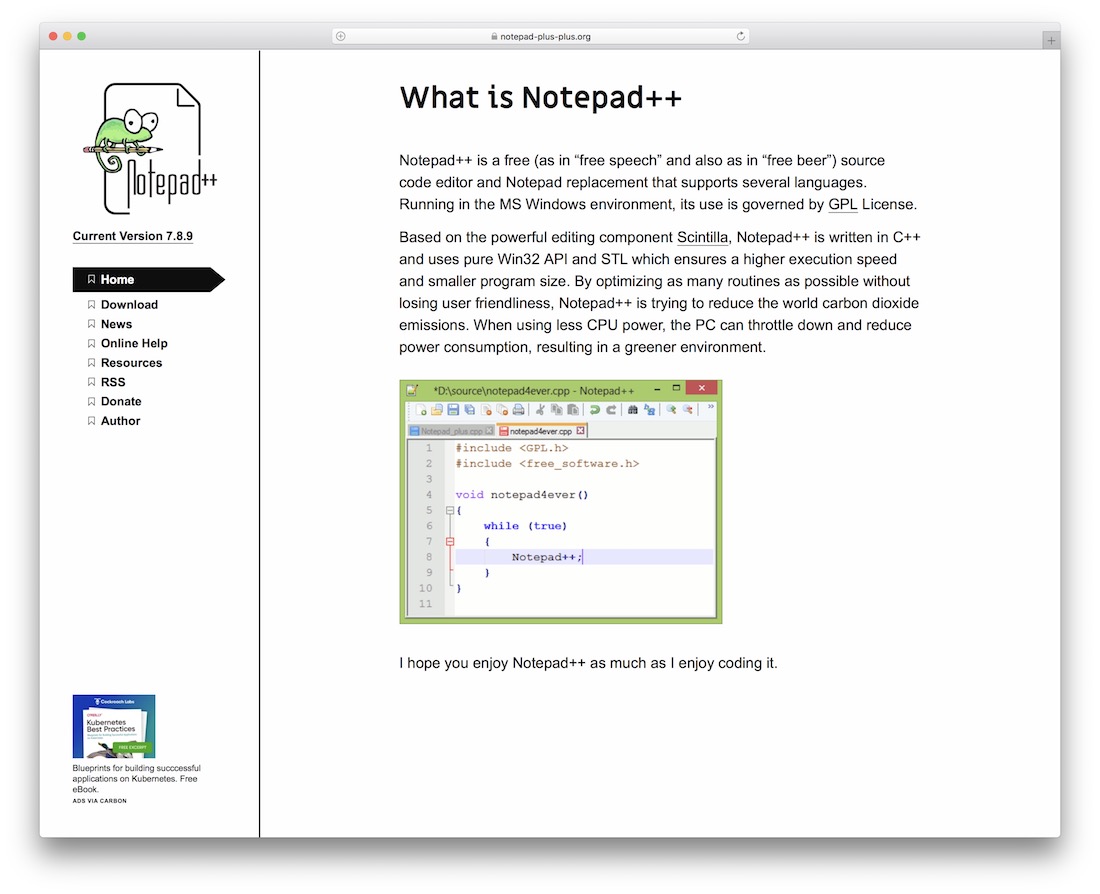Open the RSS feed link
The height and width of the screenshot is (894, 1100).
coord(113,382)
